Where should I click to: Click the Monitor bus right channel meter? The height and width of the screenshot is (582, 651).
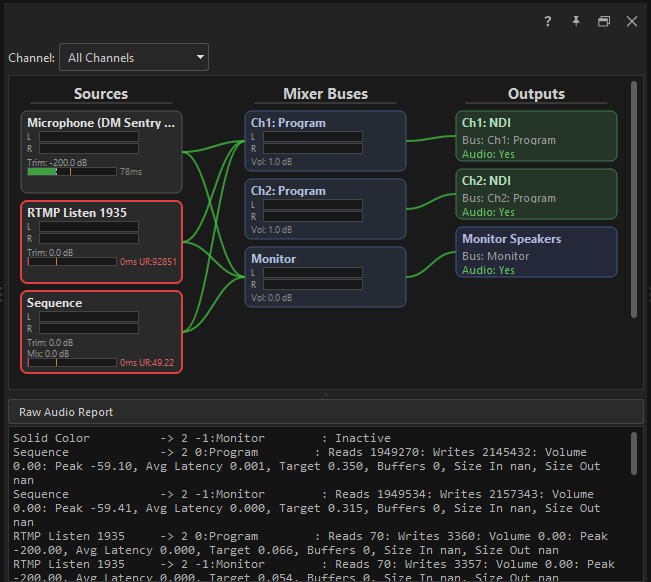point(313,284)
